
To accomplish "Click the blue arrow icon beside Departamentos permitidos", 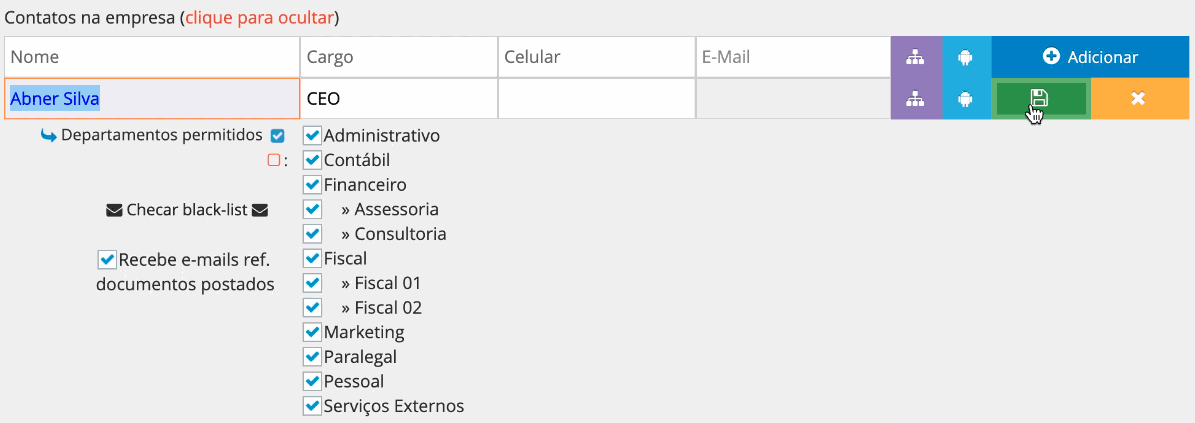I will 48,135.
